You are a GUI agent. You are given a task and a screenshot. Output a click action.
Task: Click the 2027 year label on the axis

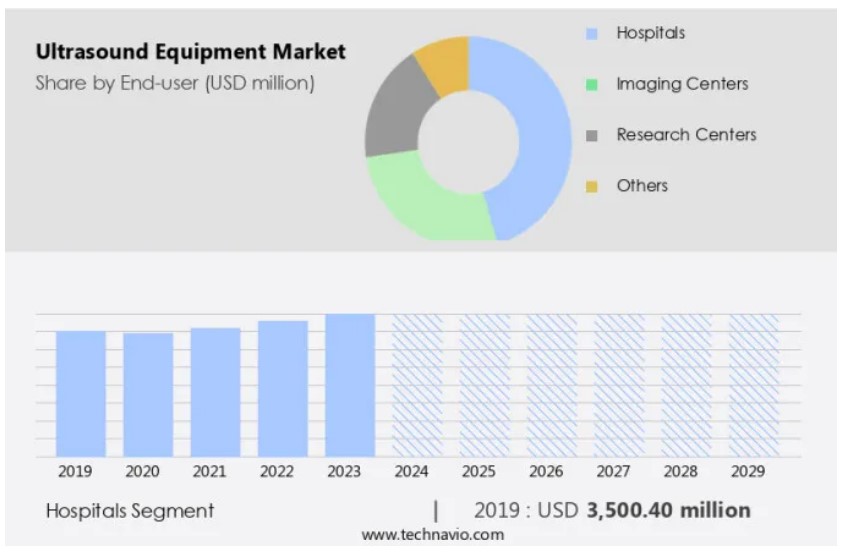613,471
